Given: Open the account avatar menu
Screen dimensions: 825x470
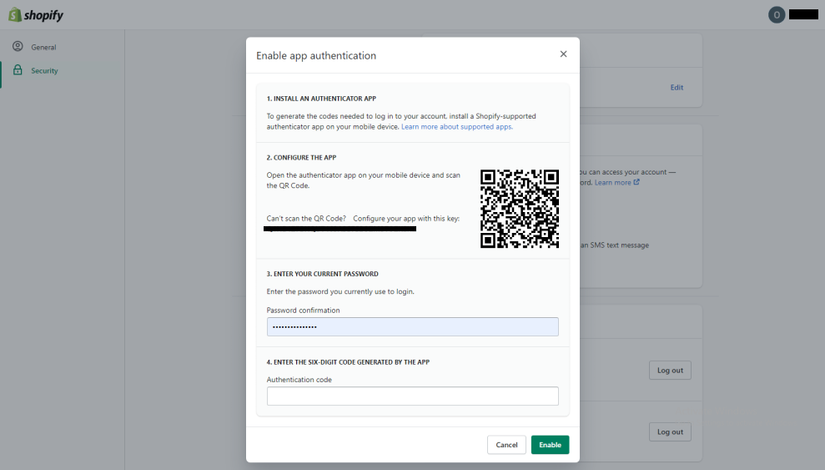Looking at the screenshot, I should tap(776, 15).
